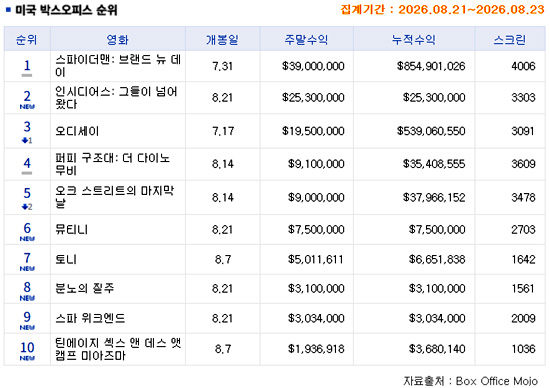
Task: Click the 스크린 column header
Action: pos(510,40)
